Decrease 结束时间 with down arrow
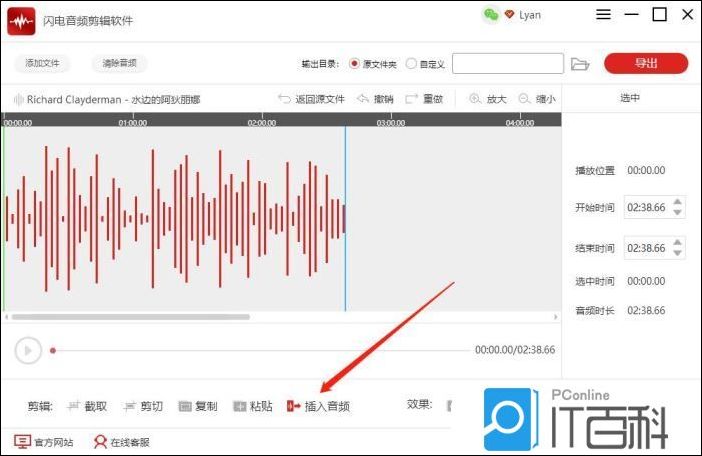The width and height of the screenshot is (702, 456). pos(677,253)
